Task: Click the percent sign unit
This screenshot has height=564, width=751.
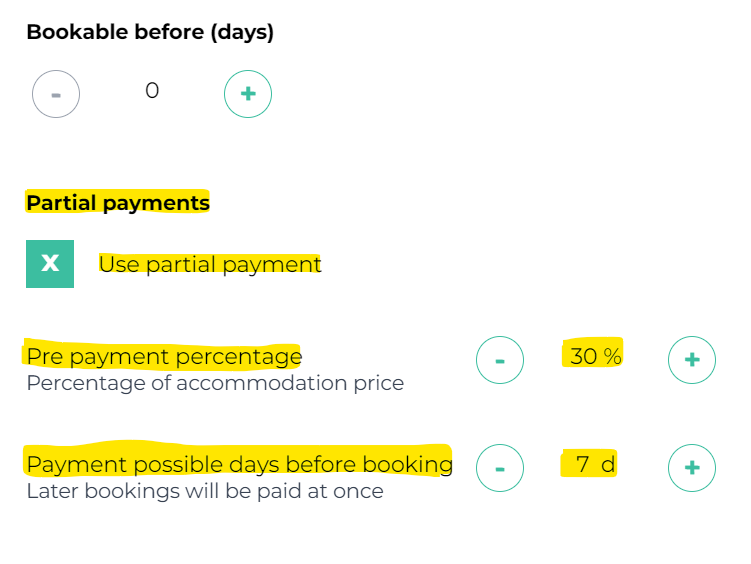Action: pos(612,356)
